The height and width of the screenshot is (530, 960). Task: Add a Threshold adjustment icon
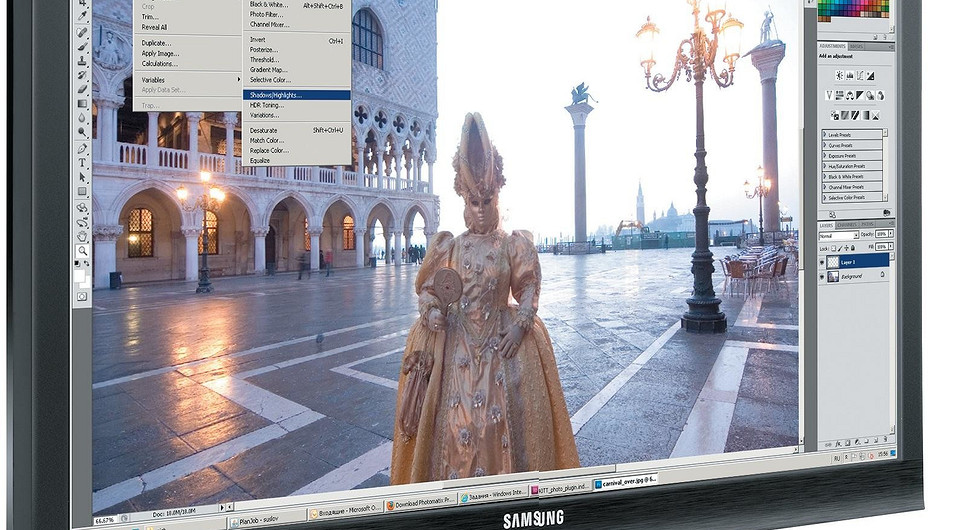coord(855,115)
